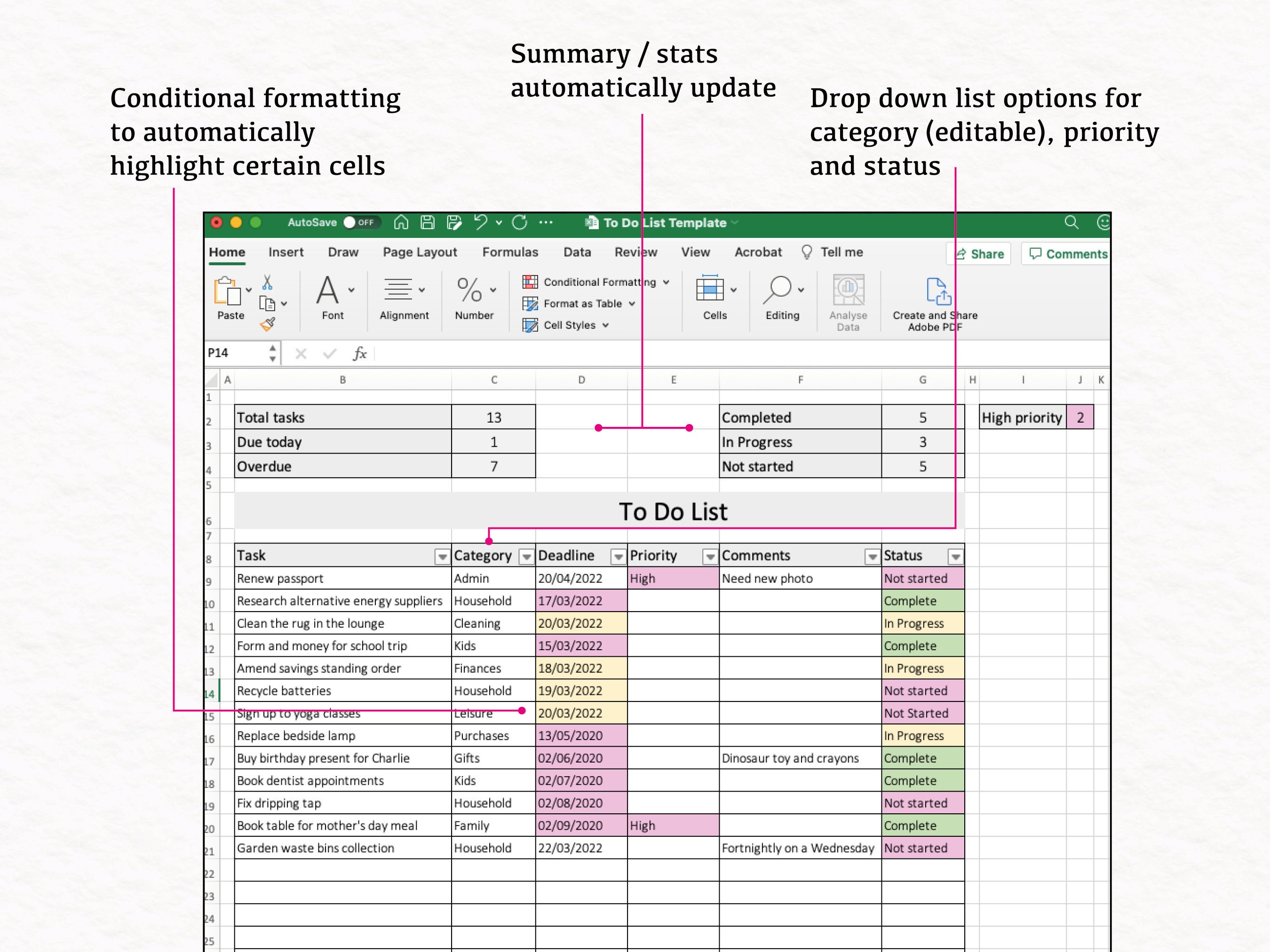Viewport: 1270px width, 952px height.
Task: Click the Copy icon
Action: pos(268,303)
